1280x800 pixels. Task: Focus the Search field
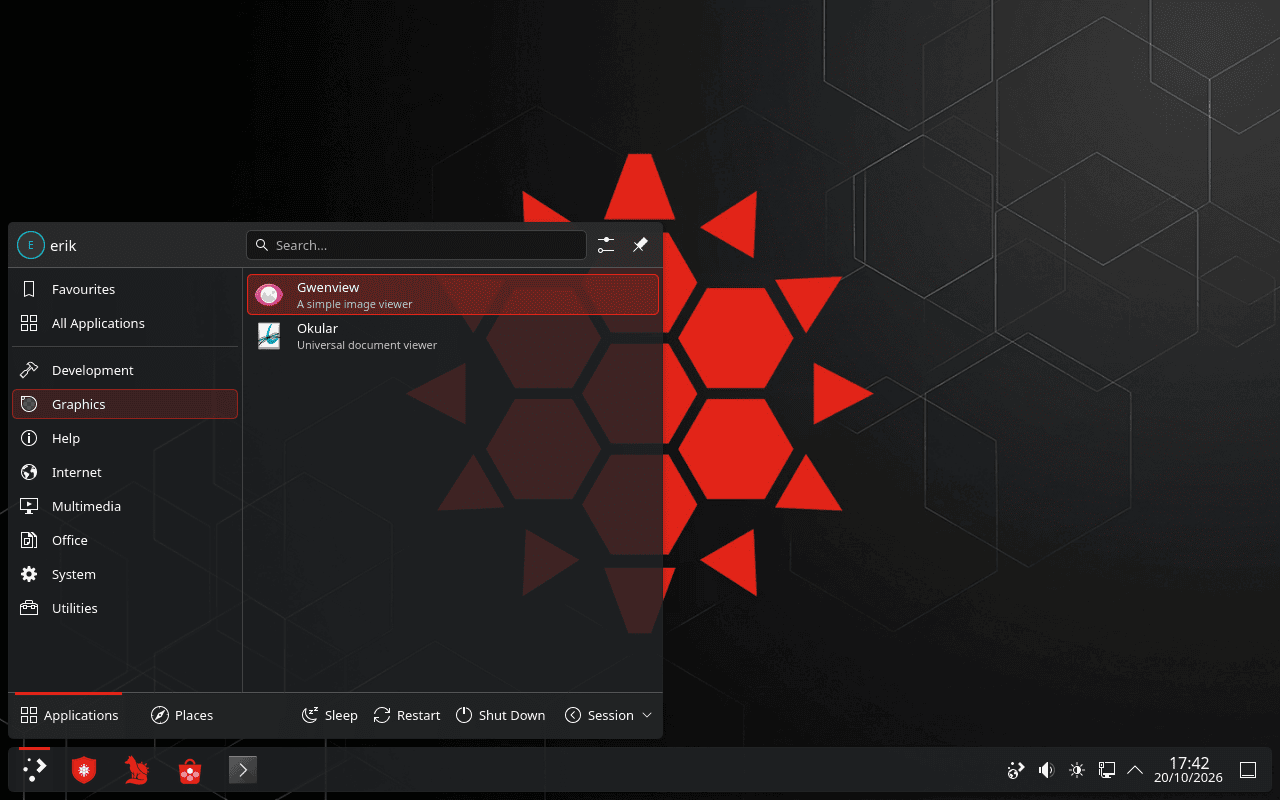[x=416, y=245]
